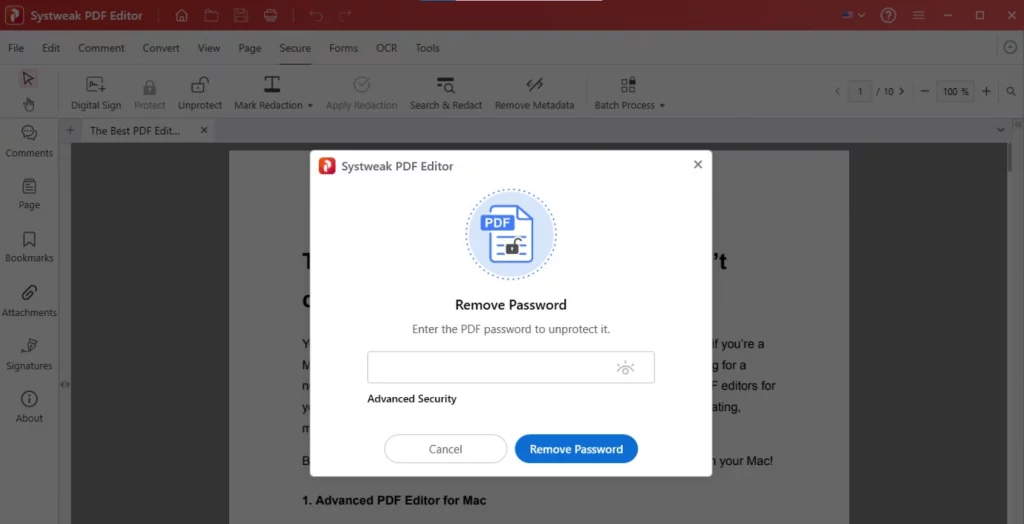Close the Best PDF Edit tab
The height and width of the screenshot is (524, 1024).
[204, 130]
